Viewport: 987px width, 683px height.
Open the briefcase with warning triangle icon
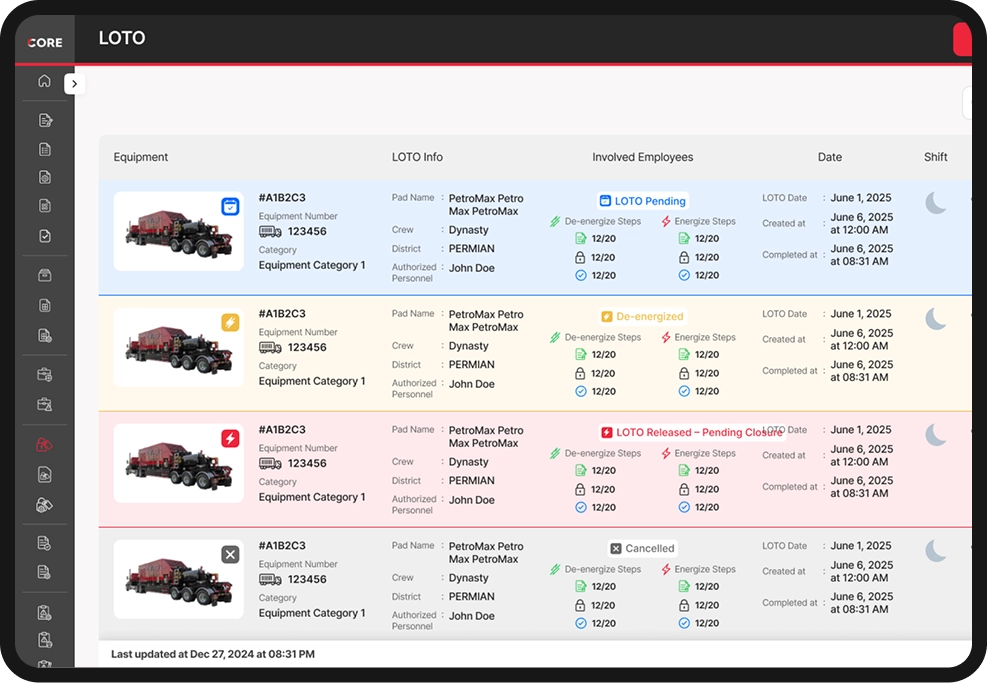tap(45, 404)
